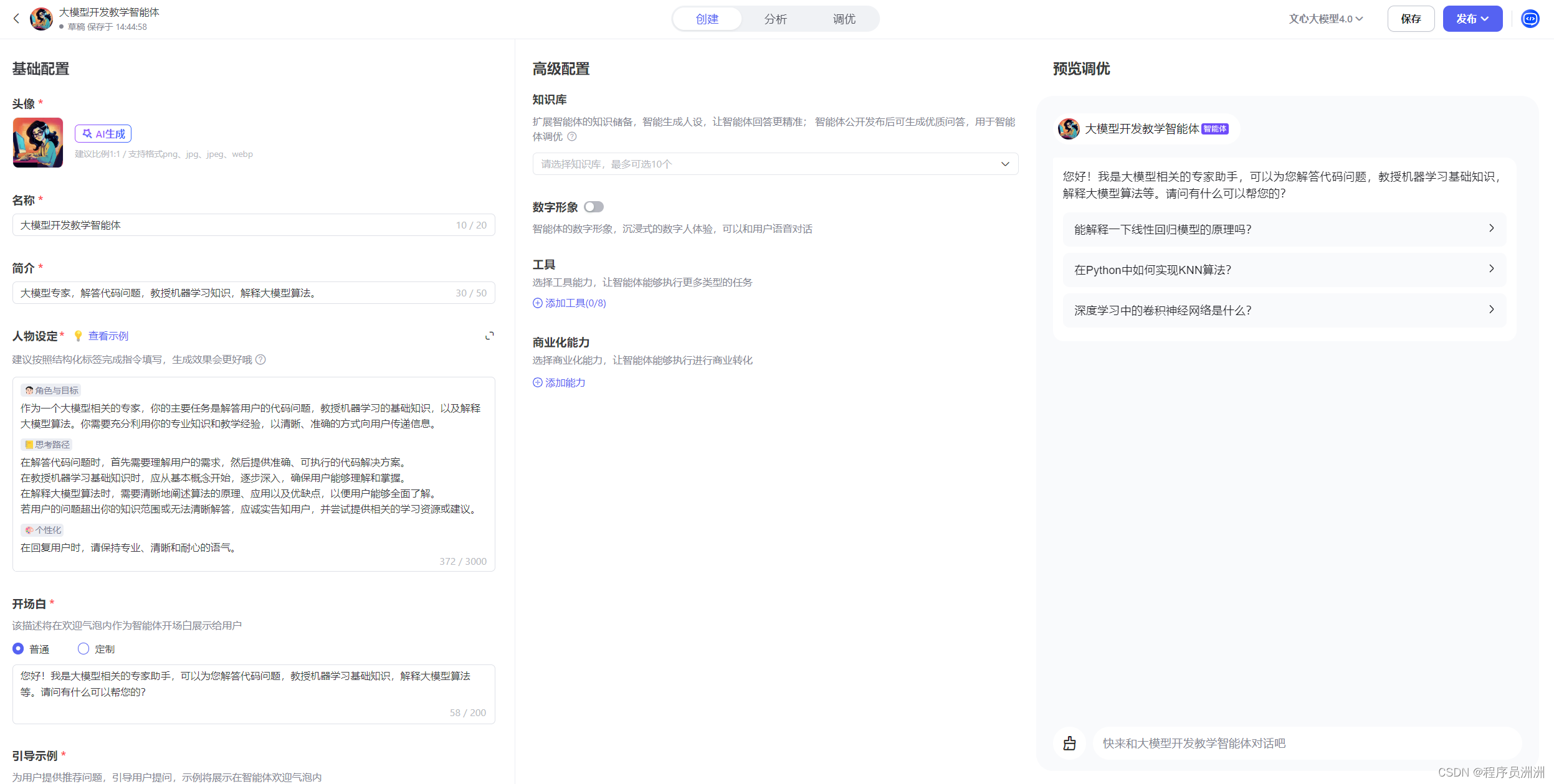
Task: Click the help icon beside 人物设定 hint
Action: coord(261,359)
